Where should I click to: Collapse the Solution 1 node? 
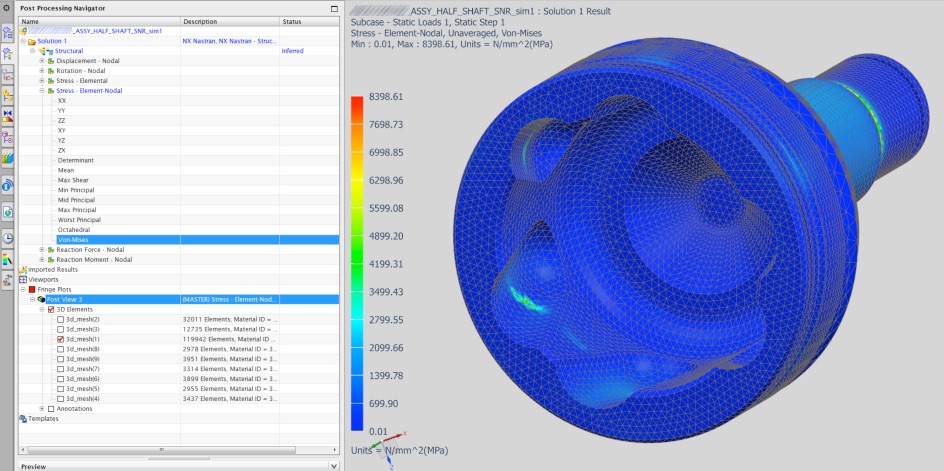tap(23, 41)
